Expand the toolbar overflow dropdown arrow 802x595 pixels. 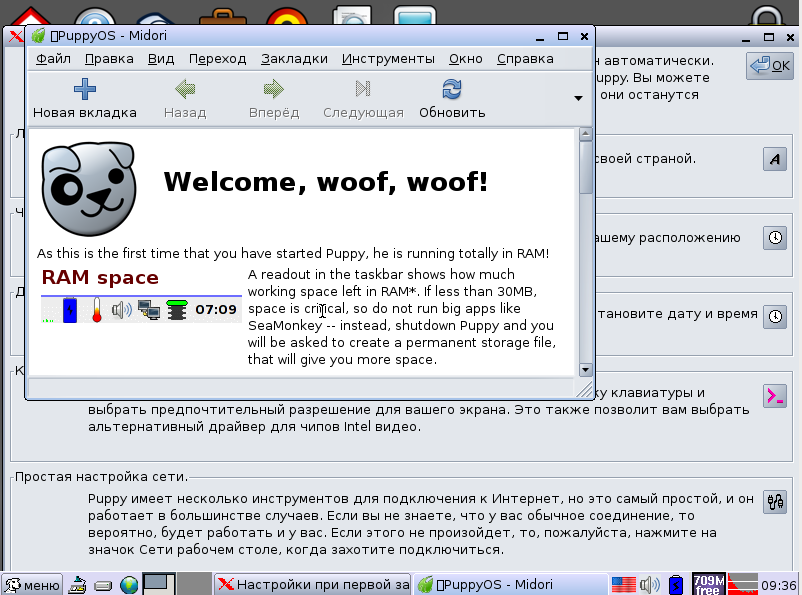(578, 98)
